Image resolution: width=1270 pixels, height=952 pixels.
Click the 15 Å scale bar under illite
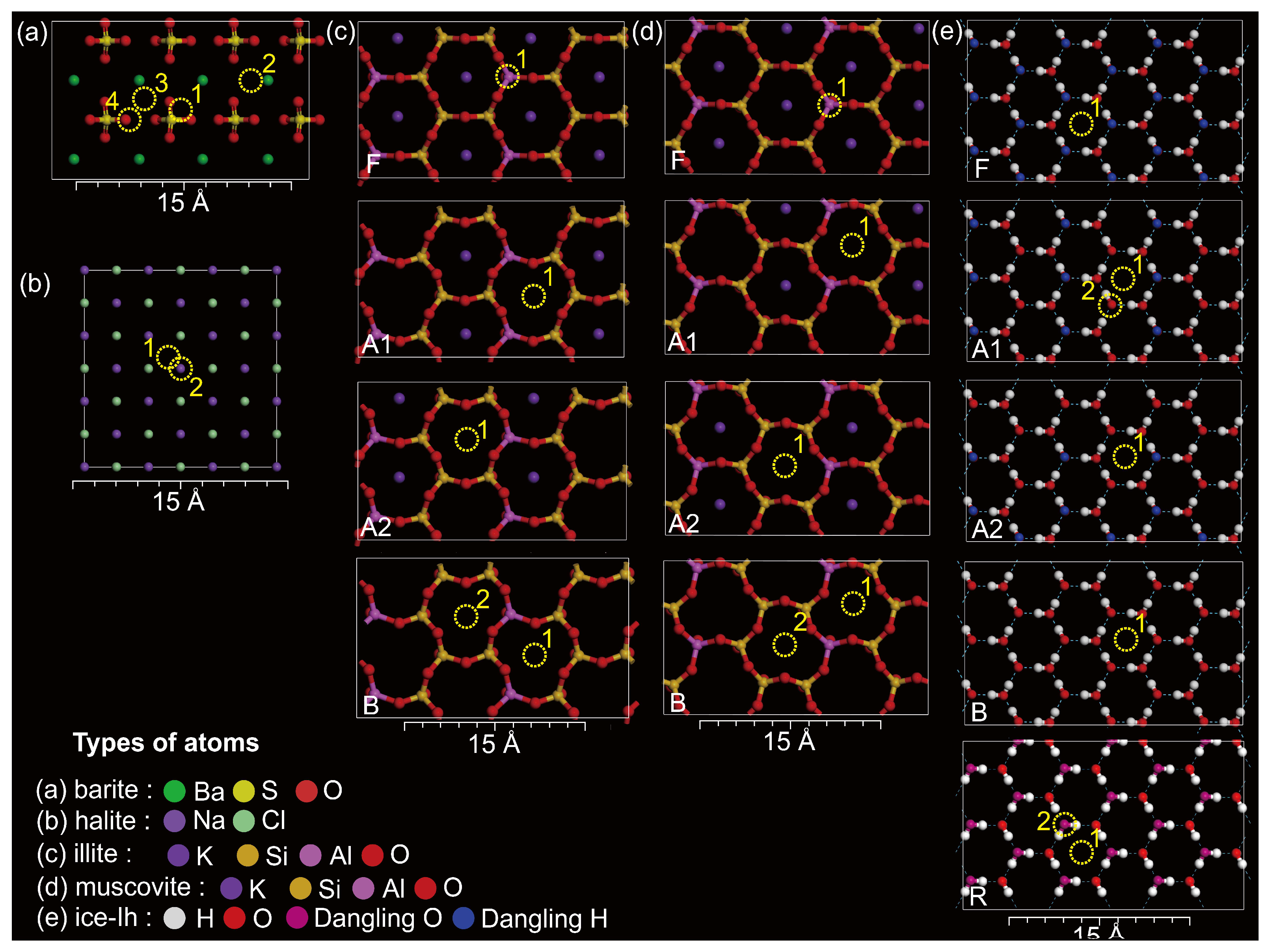[x=495, y=738]
